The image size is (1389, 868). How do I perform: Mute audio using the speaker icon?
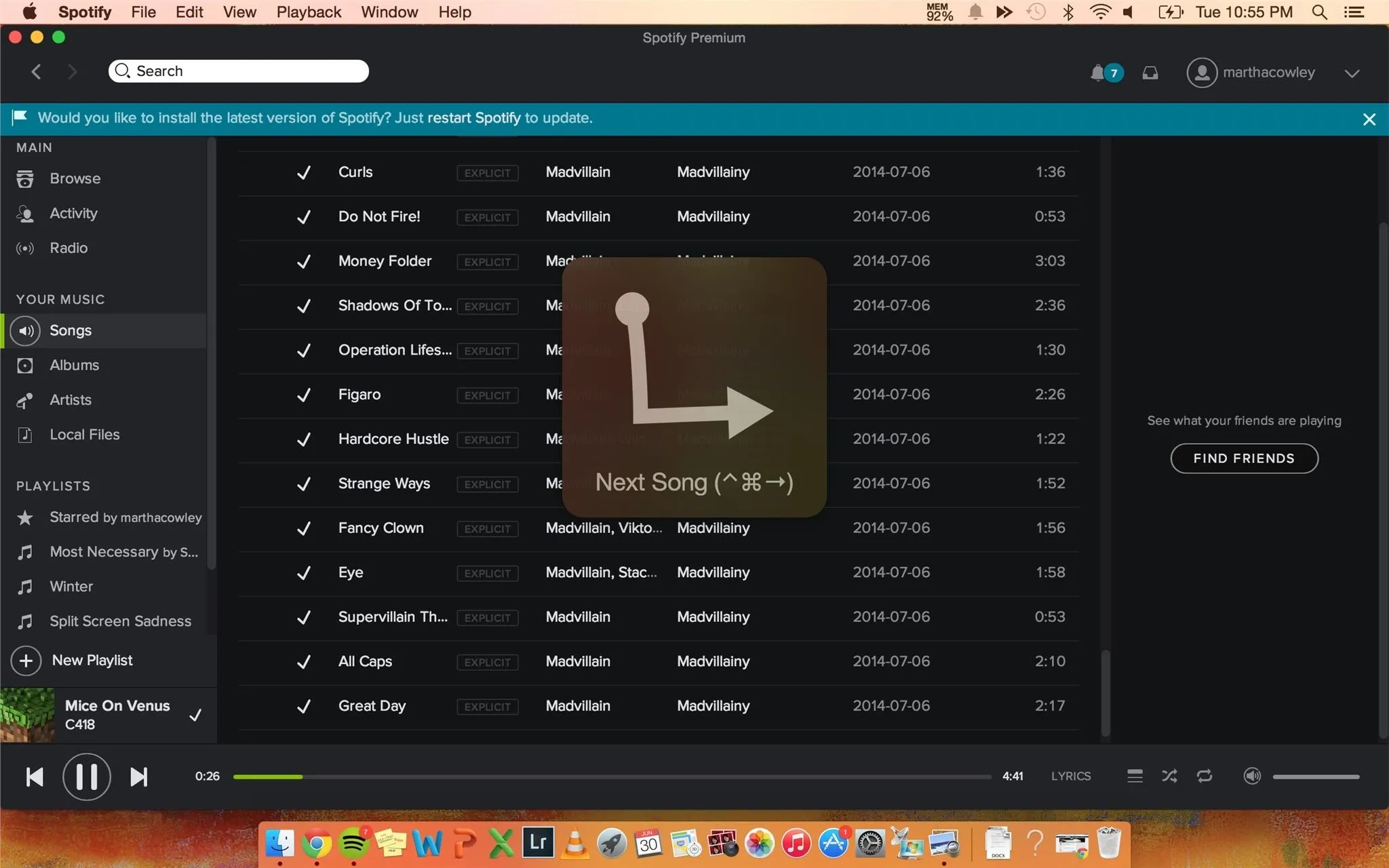(x=1252, y=776)
